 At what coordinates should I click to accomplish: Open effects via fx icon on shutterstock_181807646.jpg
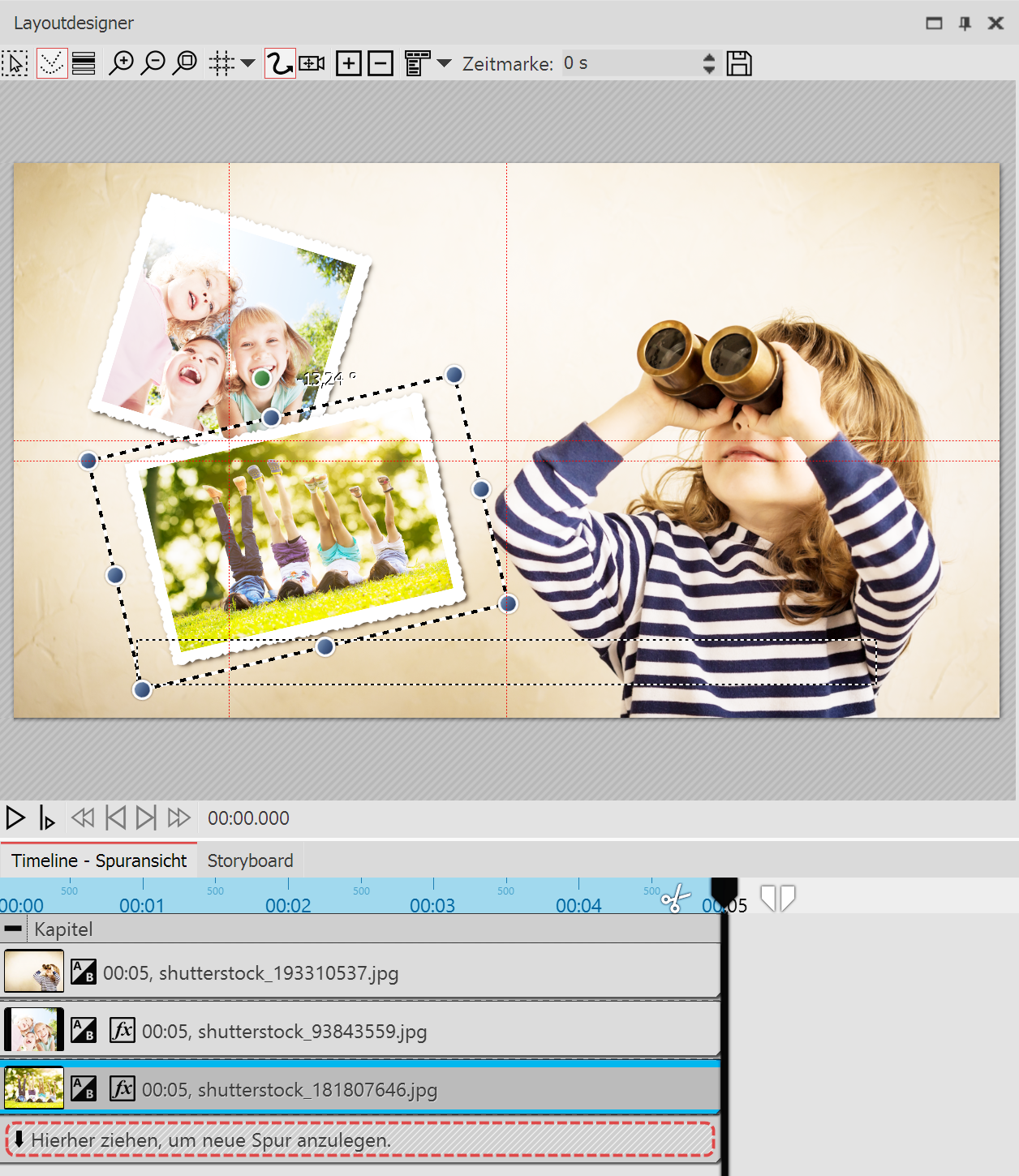tap(122, 1089)
